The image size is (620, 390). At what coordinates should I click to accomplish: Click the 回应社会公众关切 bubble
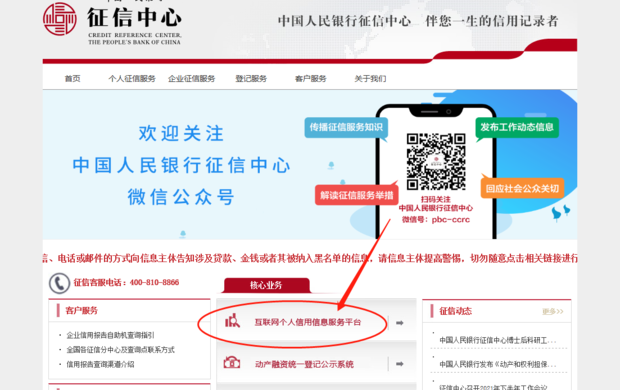point(522,188)
